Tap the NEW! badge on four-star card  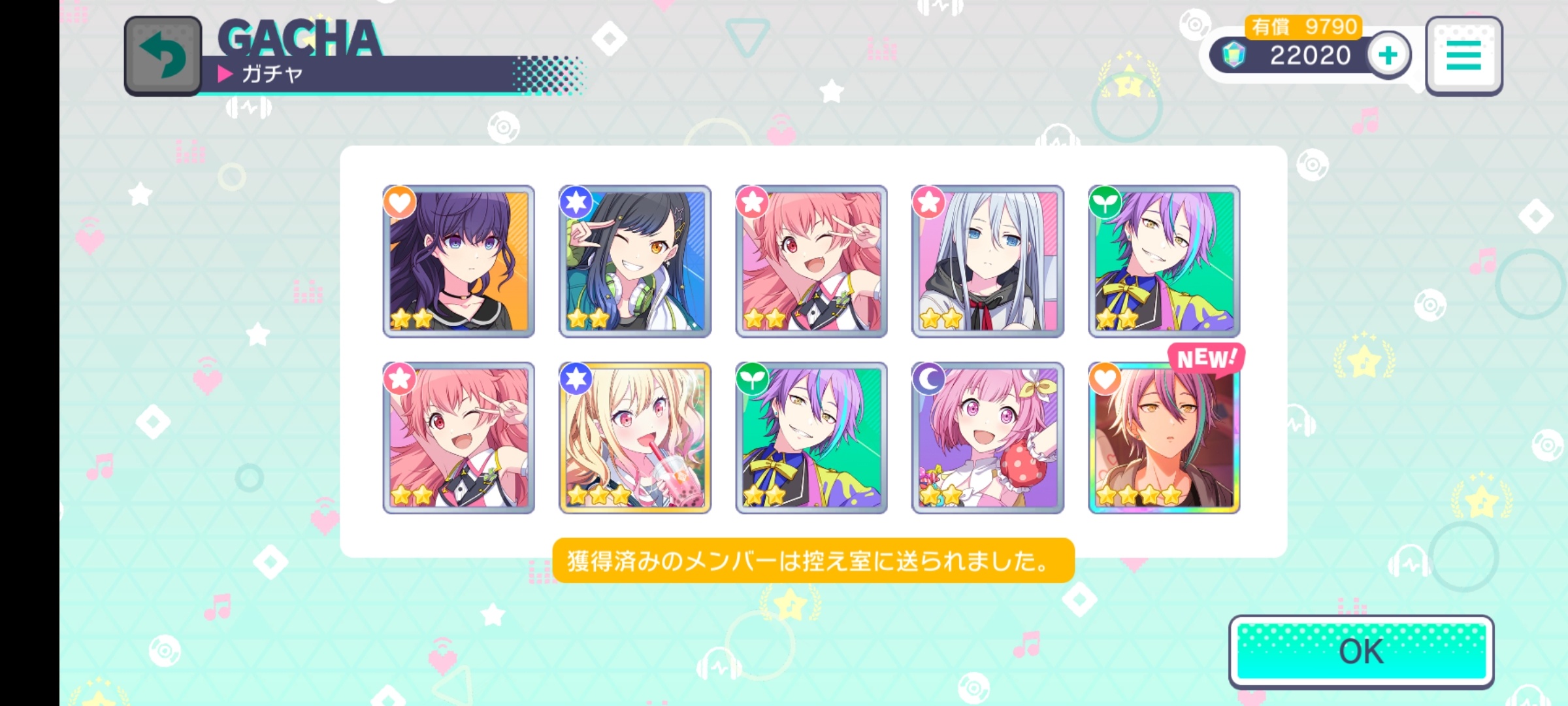(1206, 359)
